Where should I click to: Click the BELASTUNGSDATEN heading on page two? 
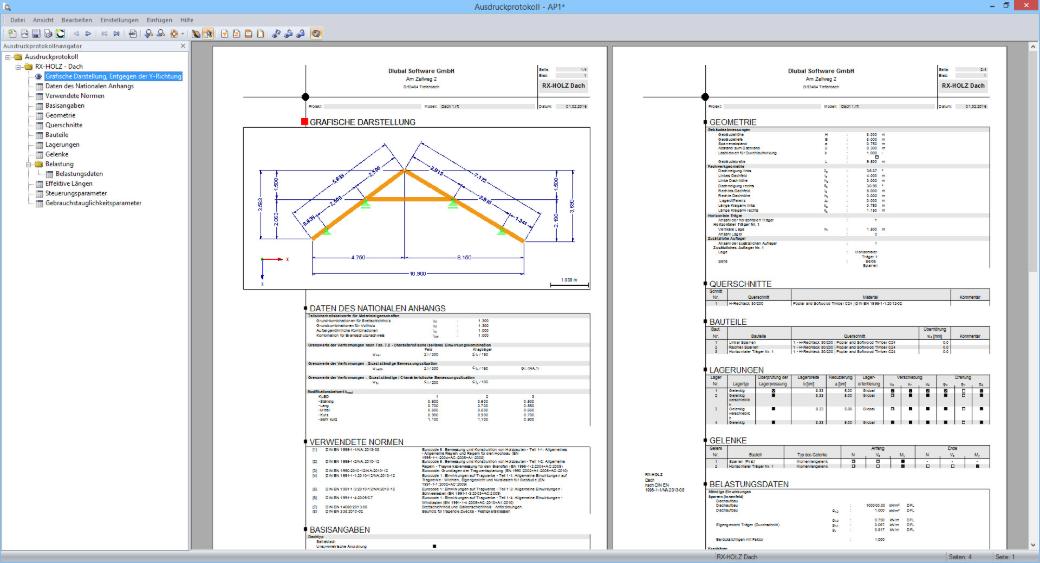(x=749, y=484)
